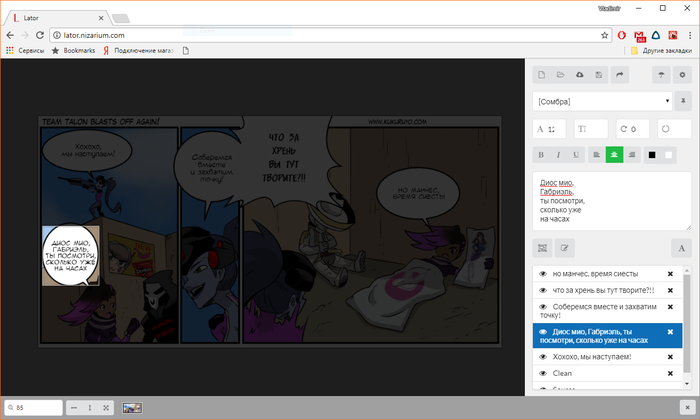This screenshot has height=420, width=700.
Task: Toggle visibility of 'что за хрень' layer
Action: pos(543,291)
